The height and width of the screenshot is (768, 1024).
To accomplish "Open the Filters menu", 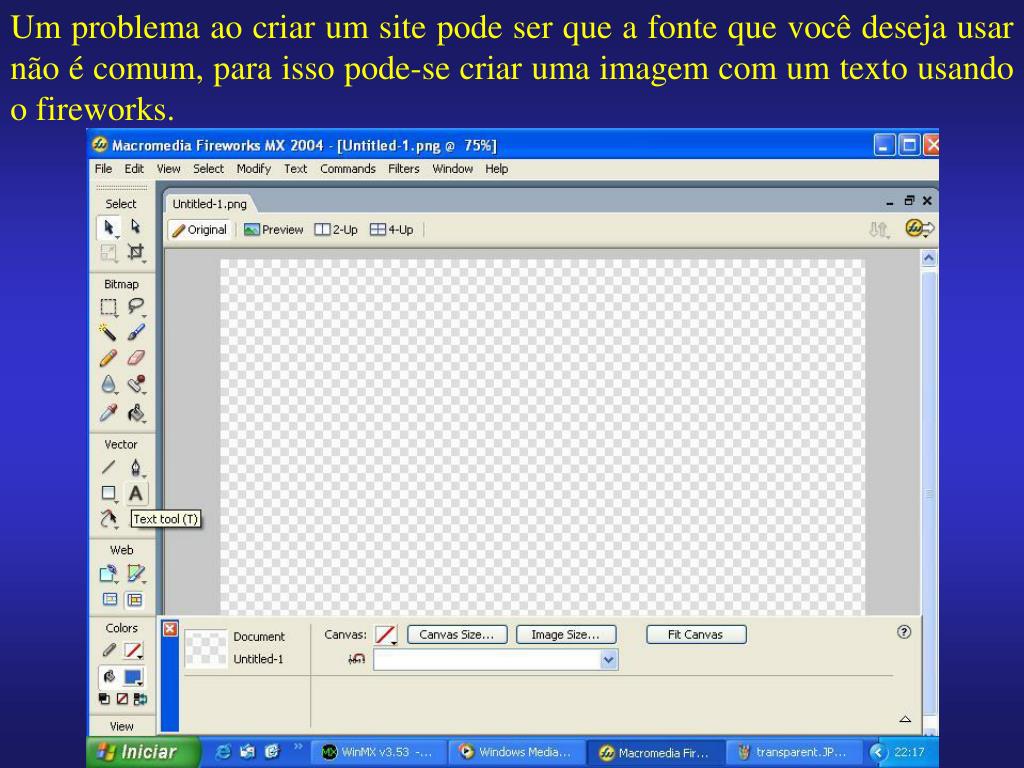I will [404, 168].
